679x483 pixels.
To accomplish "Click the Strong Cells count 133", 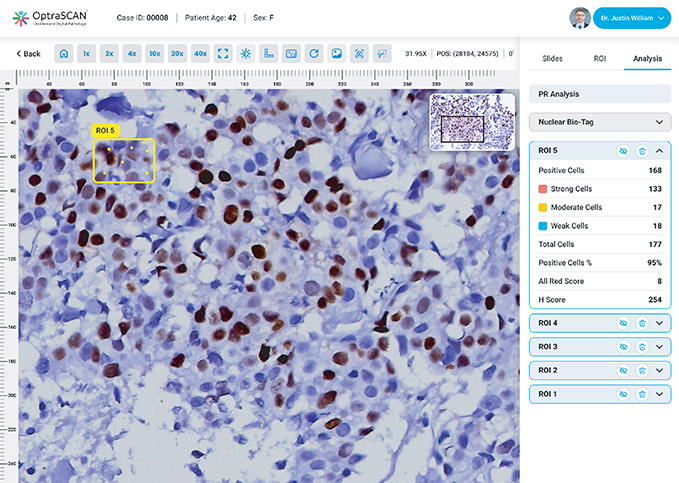I will [655, 189].
